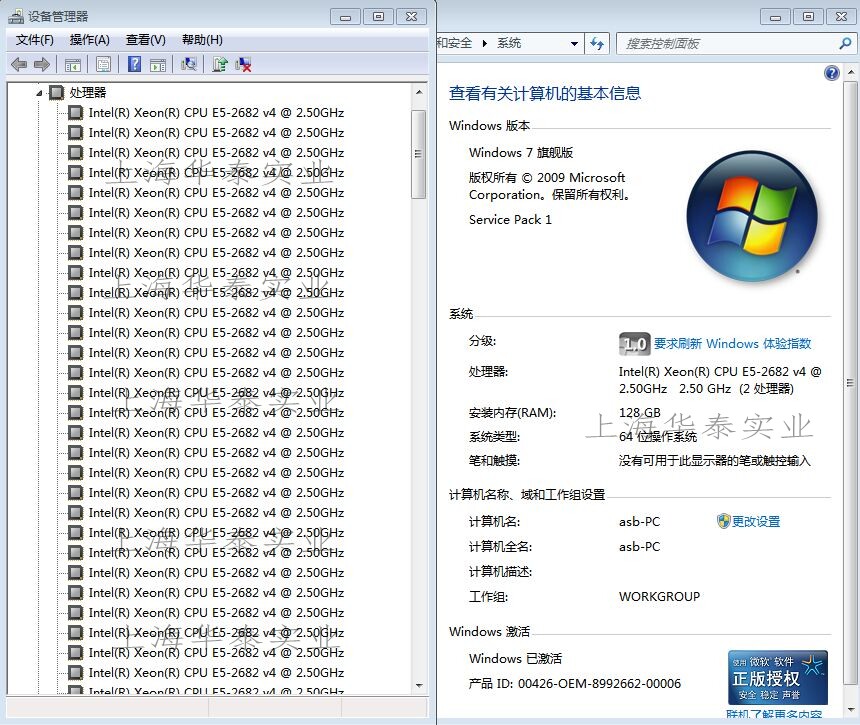Screen dimensions: 860x725
Task: Click the 和安全 breadcrumb segment
Action: 455,43
